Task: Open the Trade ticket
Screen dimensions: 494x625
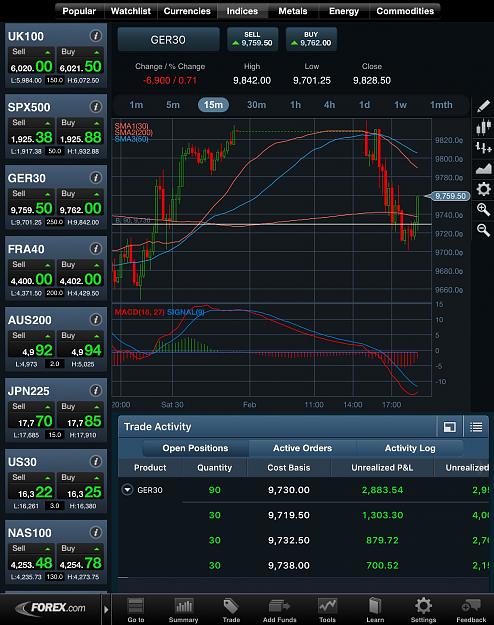Action: [x=231, y=610]
